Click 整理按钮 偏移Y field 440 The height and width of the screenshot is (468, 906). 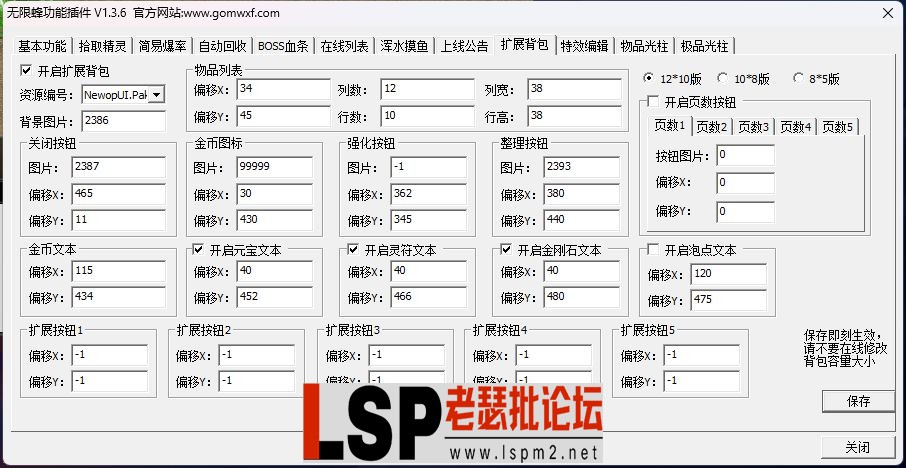coord(582,220)
